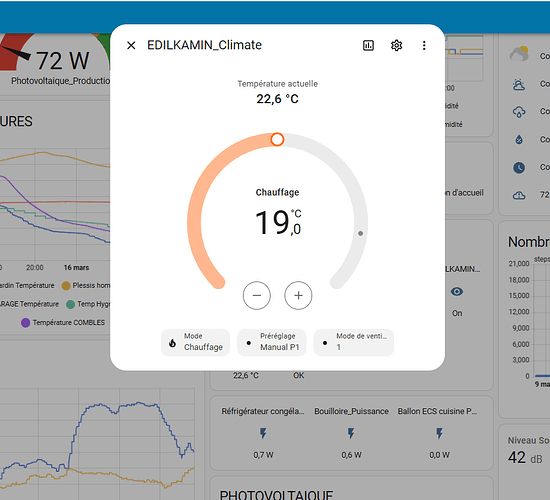
Task: Click the 22,6 °C current temperature reading
Action: [277, 99]
